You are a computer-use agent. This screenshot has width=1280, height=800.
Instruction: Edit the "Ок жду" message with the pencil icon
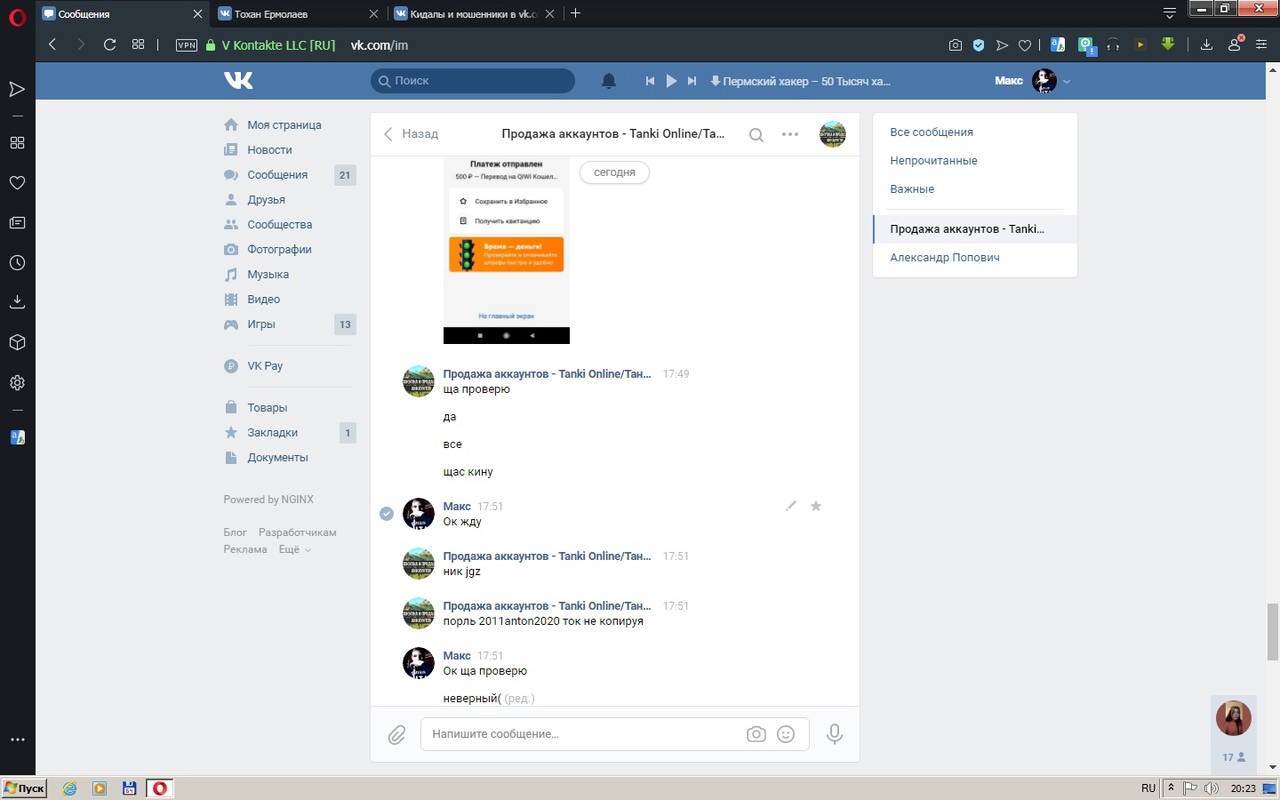click(791, 506)
